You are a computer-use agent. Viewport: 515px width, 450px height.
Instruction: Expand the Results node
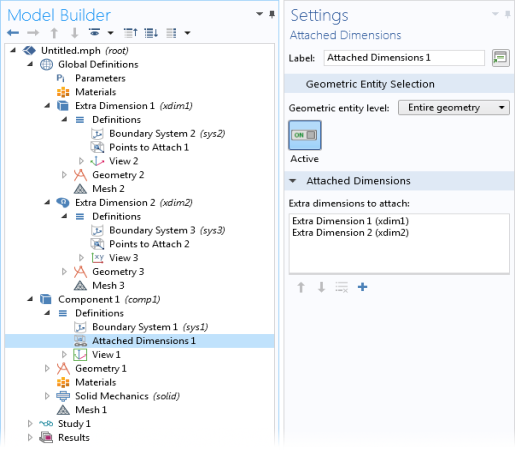click(30, 437)
